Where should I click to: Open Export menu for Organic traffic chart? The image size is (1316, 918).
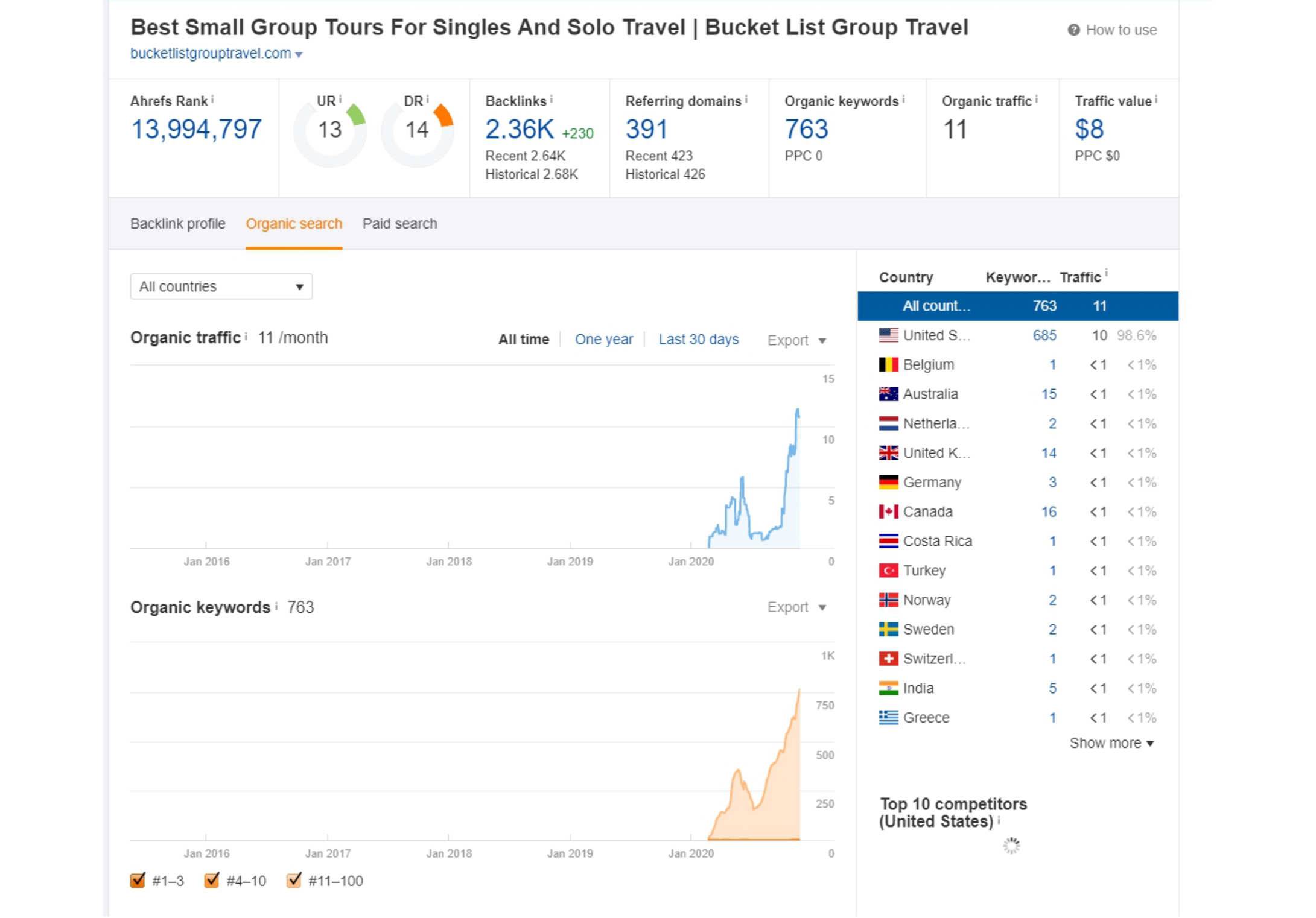[796, 340]
